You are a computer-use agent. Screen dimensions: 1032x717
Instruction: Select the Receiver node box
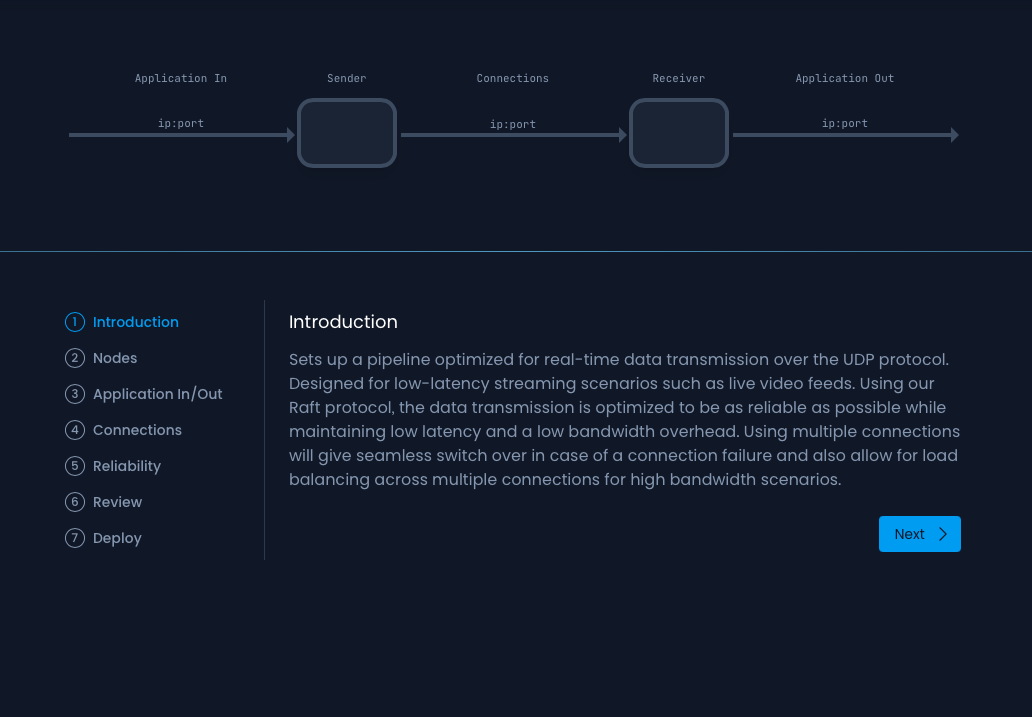coord(679,133)
